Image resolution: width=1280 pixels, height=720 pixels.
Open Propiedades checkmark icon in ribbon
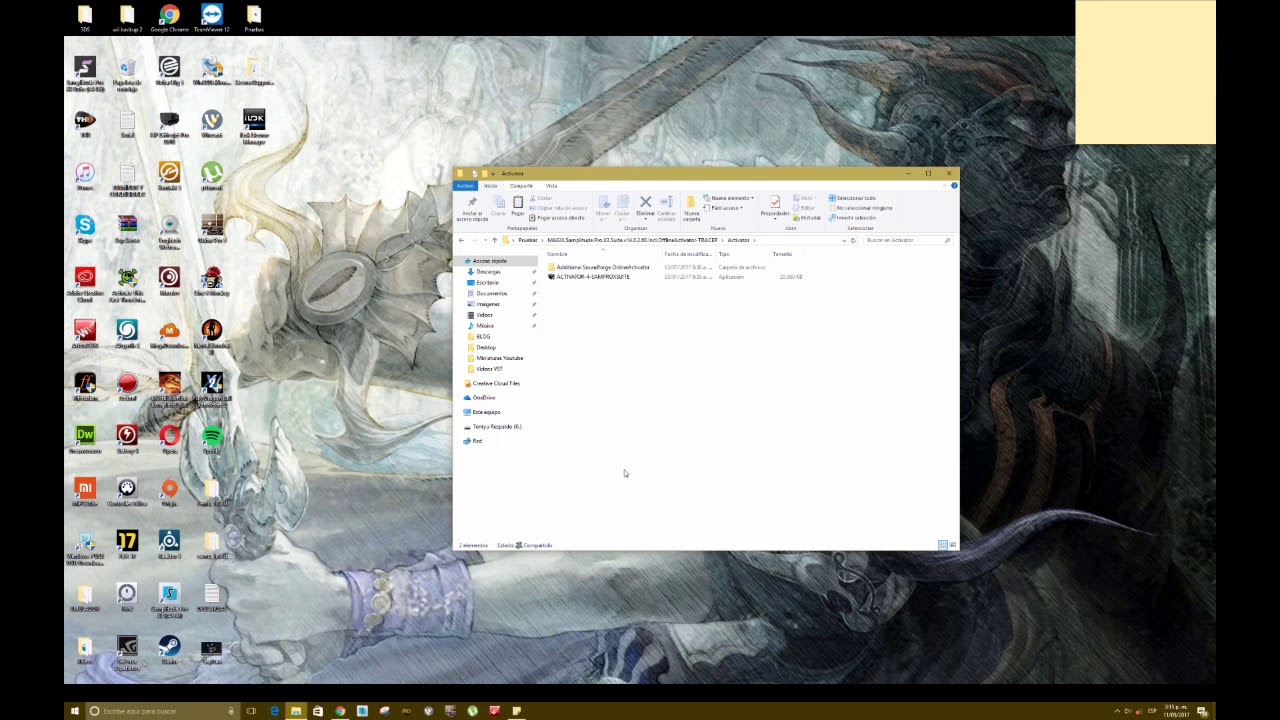pyautogui.click(x=775, y=201)
